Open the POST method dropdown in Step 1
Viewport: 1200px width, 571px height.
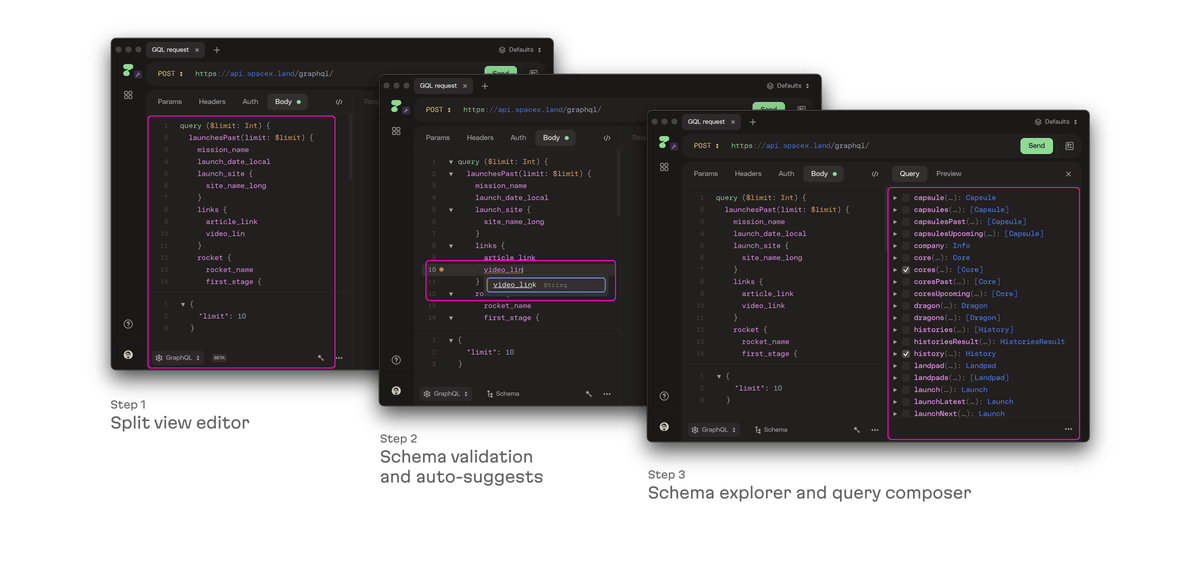coord(170,74)
